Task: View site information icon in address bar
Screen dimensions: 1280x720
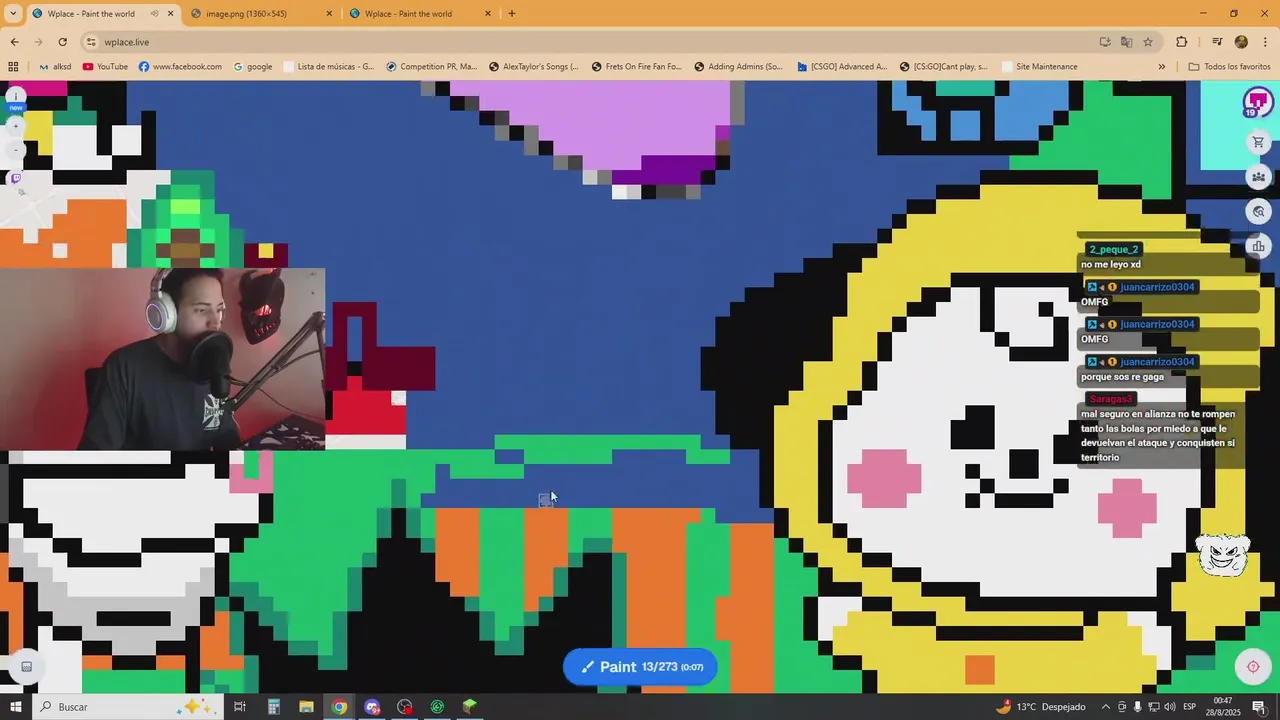Action: (x=91, y=42)
